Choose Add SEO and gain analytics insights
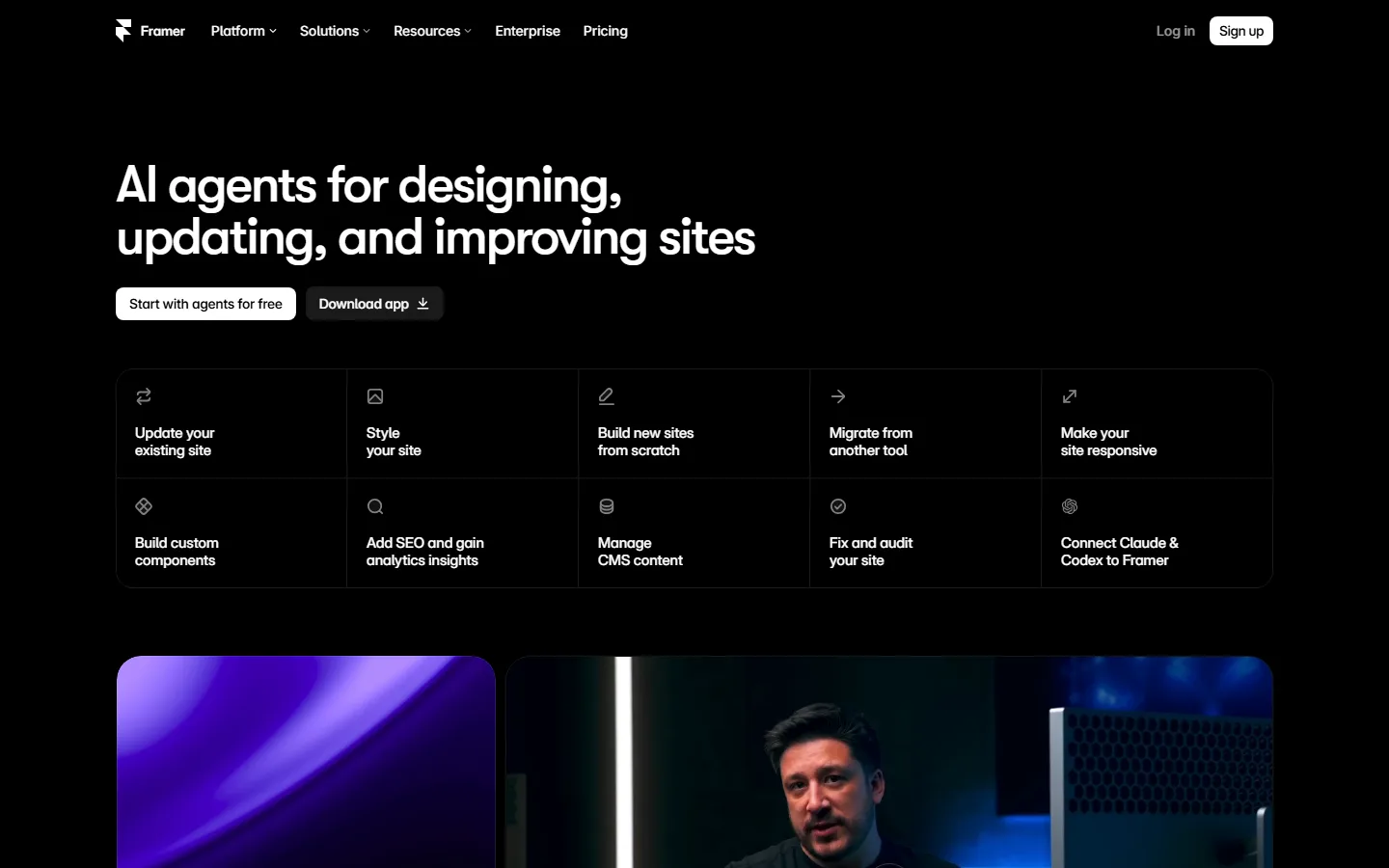 coord(463,533)
